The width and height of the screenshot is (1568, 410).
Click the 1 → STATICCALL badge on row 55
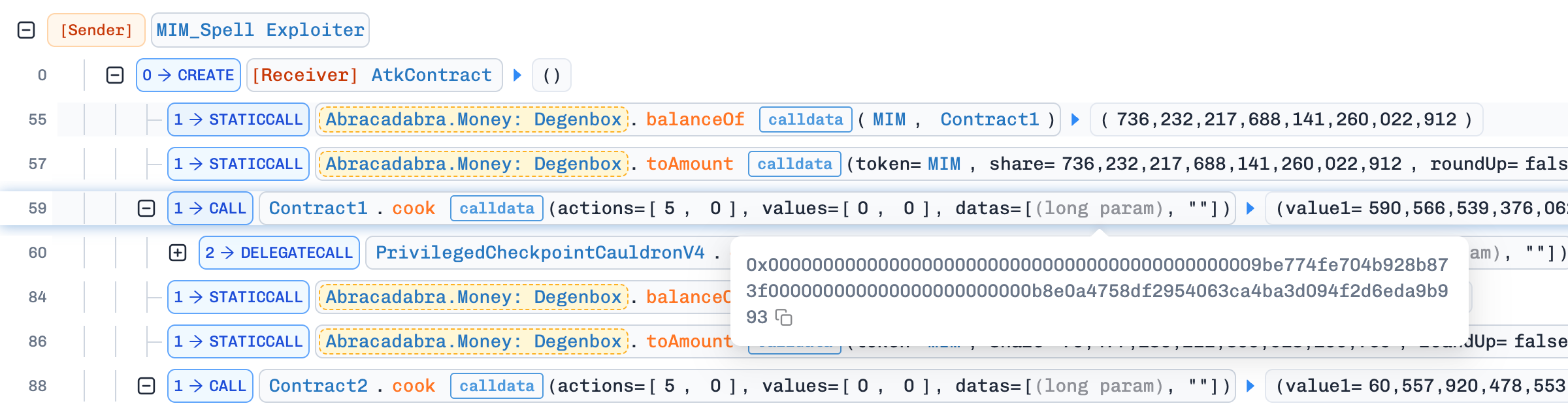[238, 119]
